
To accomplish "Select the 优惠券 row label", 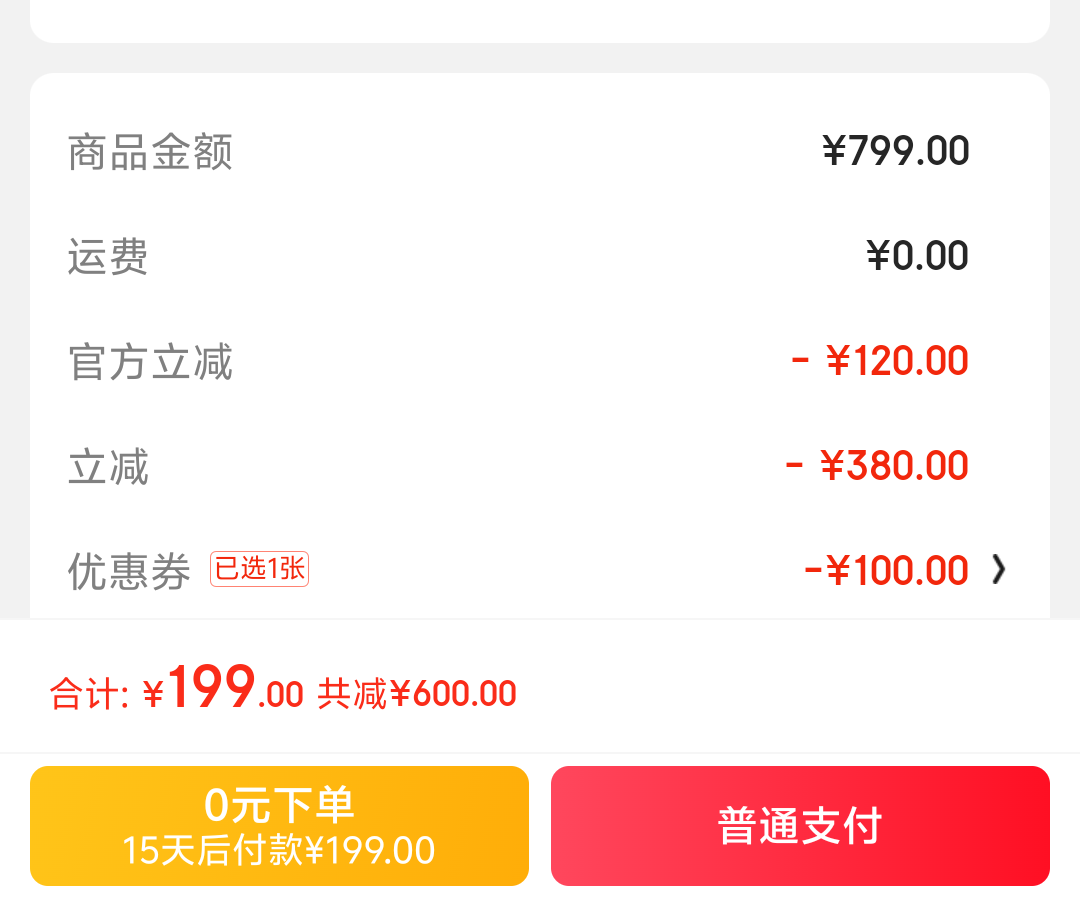I will 129,571.
